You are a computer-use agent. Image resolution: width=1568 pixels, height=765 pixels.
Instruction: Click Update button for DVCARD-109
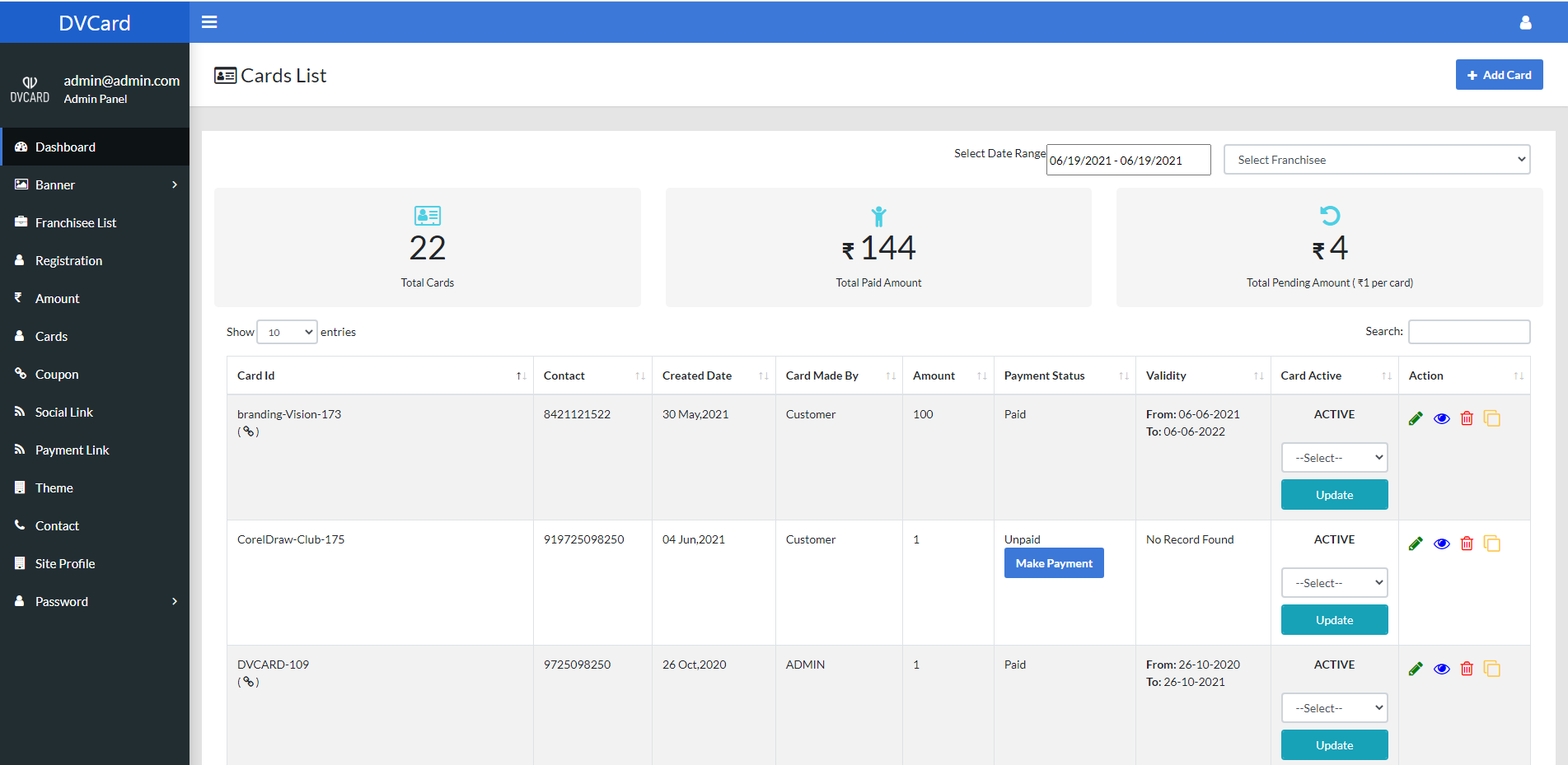[x=1334, y=745]
